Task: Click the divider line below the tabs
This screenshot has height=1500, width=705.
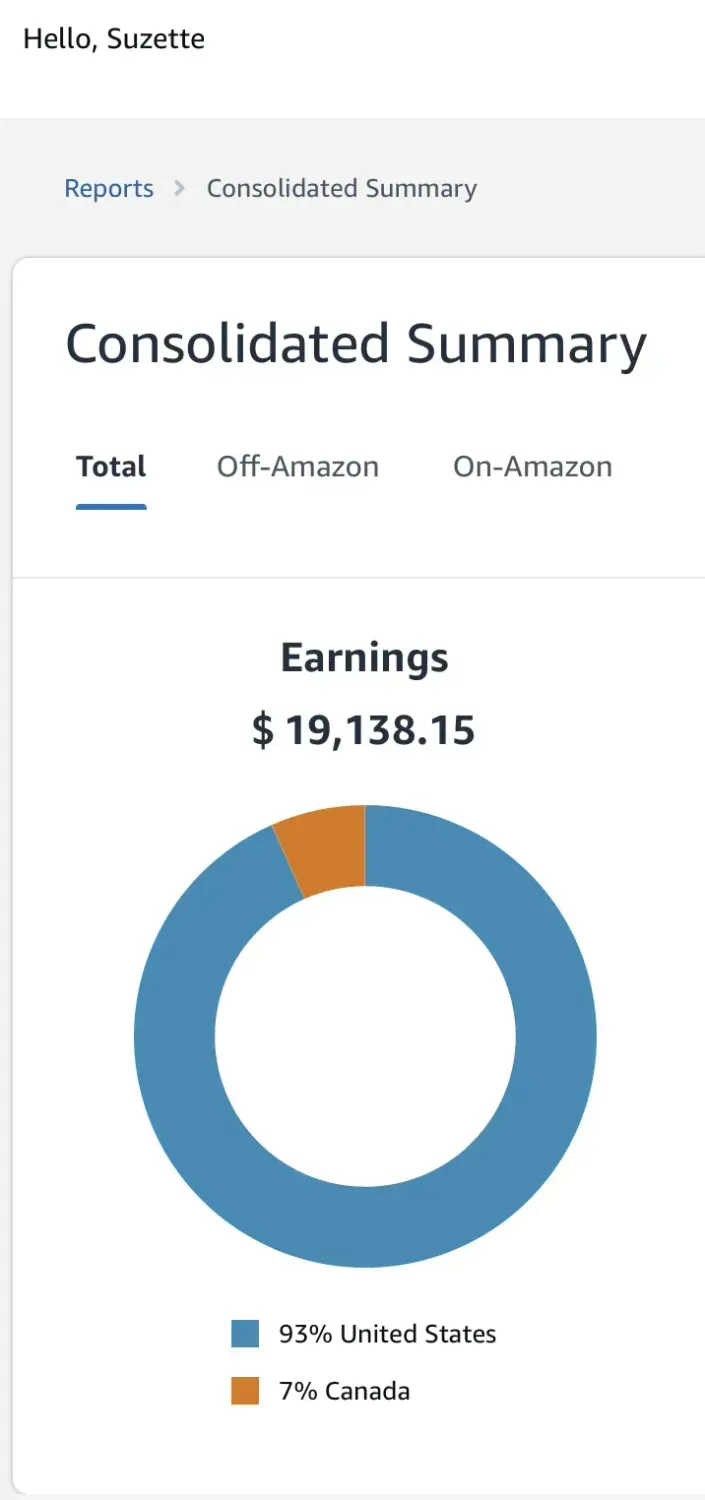Action: [x=360, y=578]
